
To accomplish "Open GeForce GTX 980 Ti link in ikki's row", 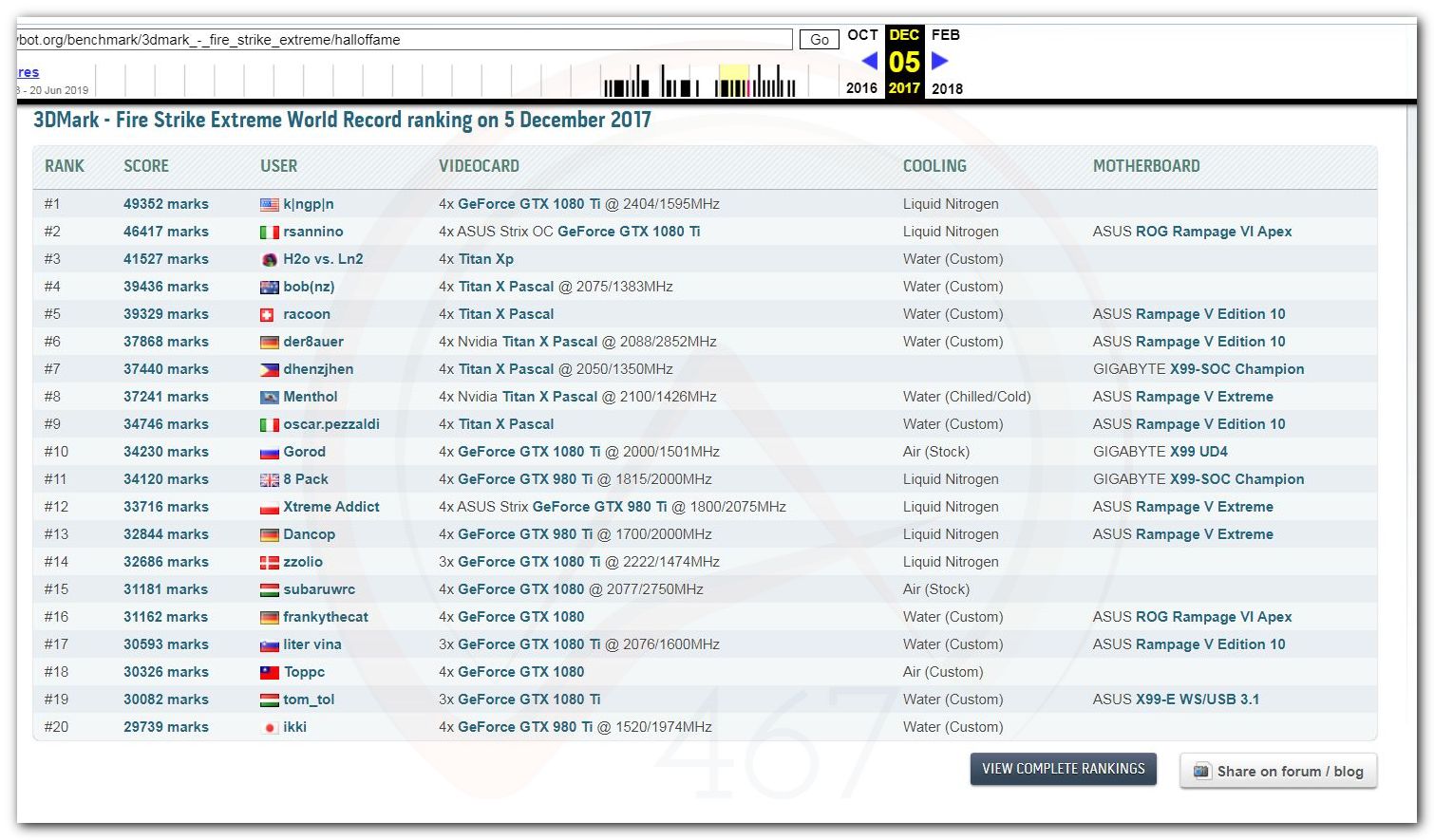I will click(x=525, y=727).
